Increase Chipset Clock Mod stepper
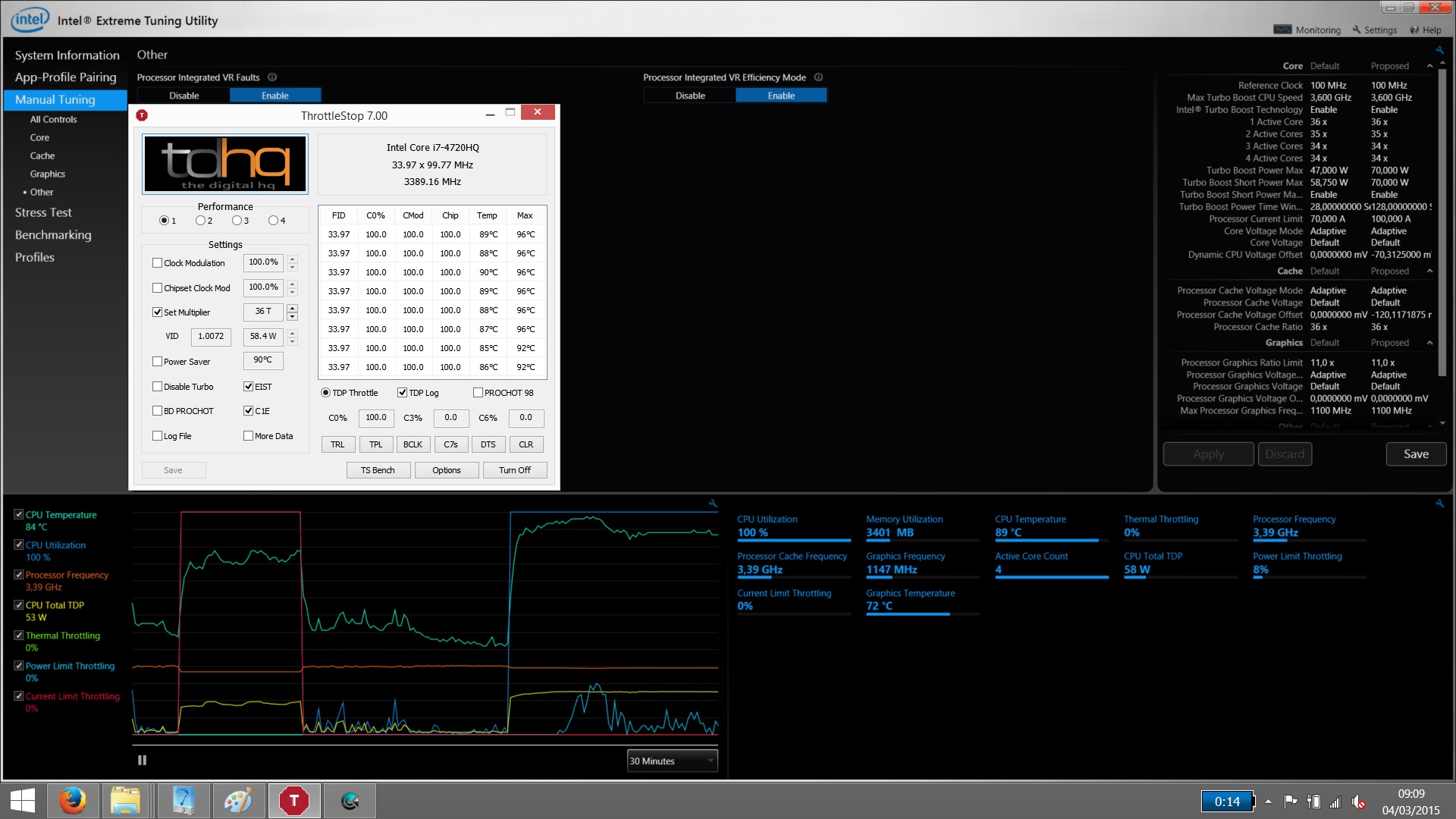Viewport: 1456px width, 819px height. [292, 284]
